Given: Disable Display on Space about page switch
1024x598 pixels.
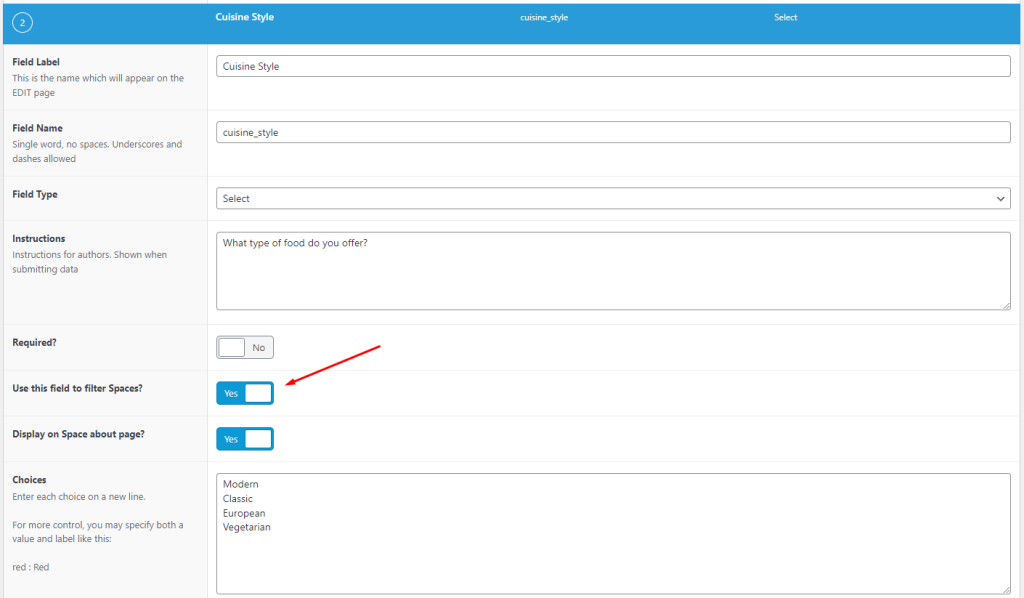Looking at the screenshot, I should coord(245,439).
